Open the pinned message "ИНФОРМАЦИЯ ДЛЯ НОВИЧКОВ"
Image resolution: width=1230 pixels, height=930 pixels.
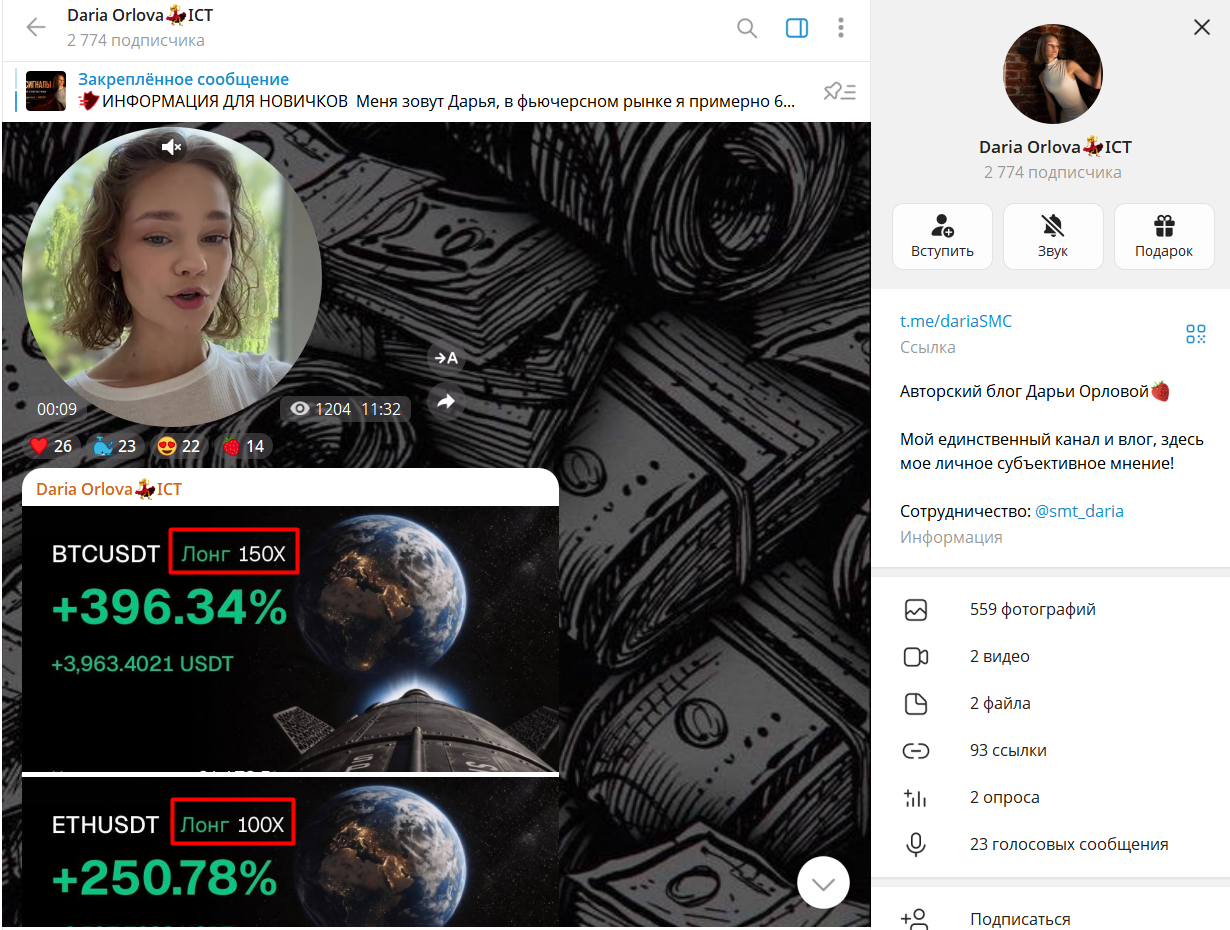pyautogui.click(x=437, y=90)
